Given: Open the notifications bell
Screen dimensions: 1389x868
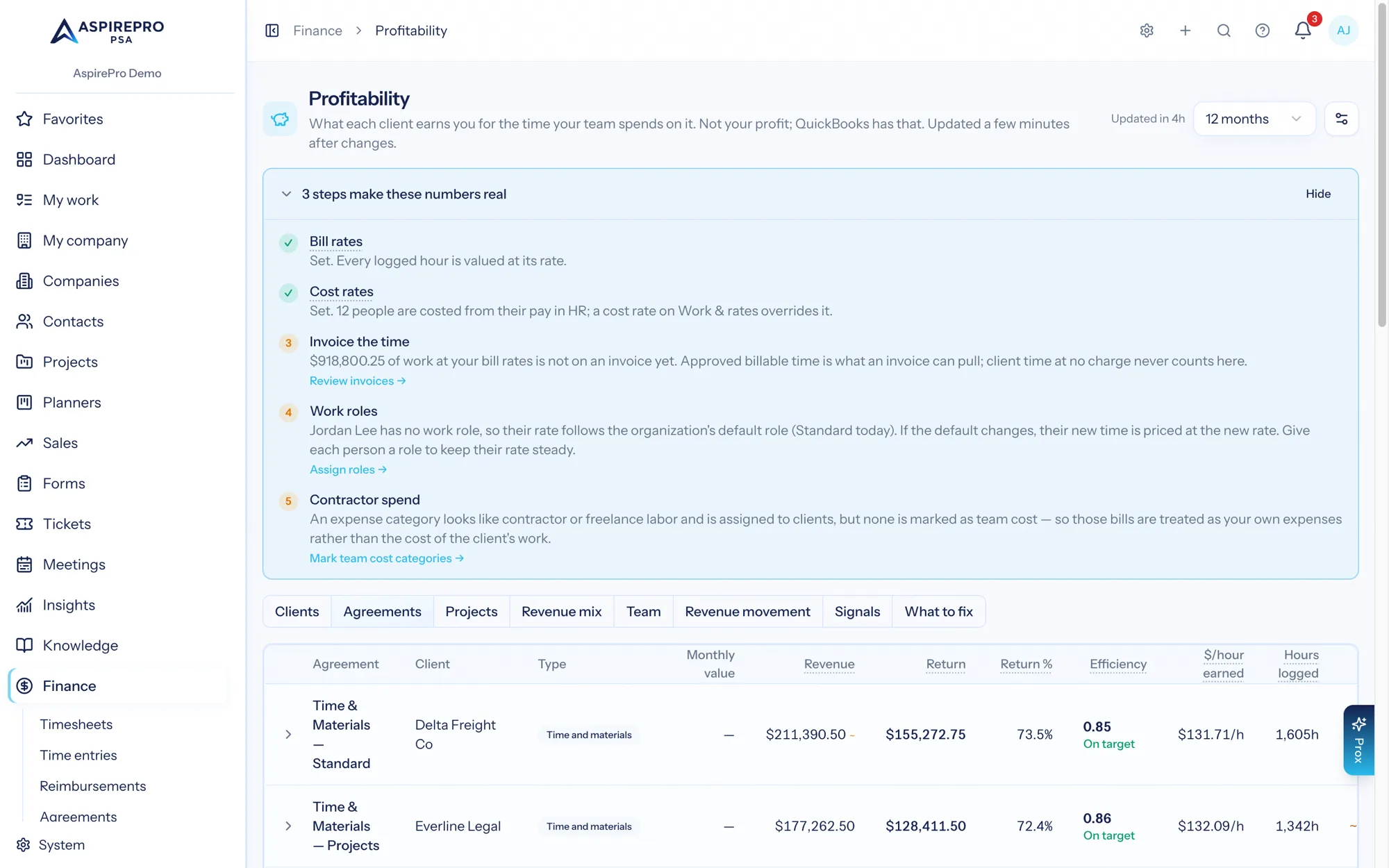Looking at the screenshot, I should pos(1303,31).
